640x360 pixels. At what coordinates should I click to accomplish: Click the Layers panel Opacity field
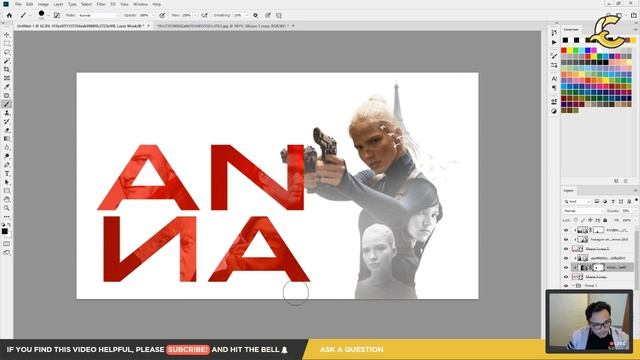(x=627, y=211)
